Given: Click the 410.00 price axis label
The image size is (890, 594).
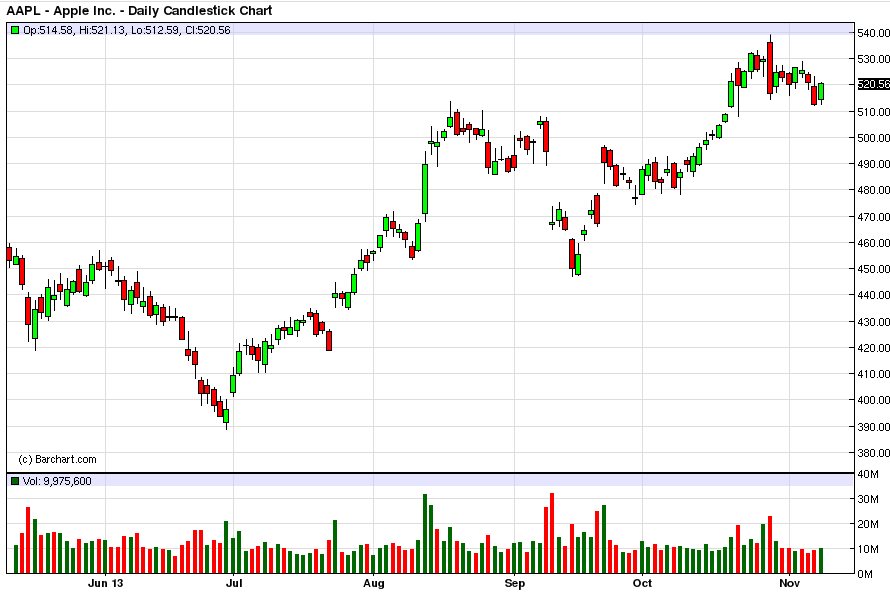Looking at the screenshot, I should (874, 374).
